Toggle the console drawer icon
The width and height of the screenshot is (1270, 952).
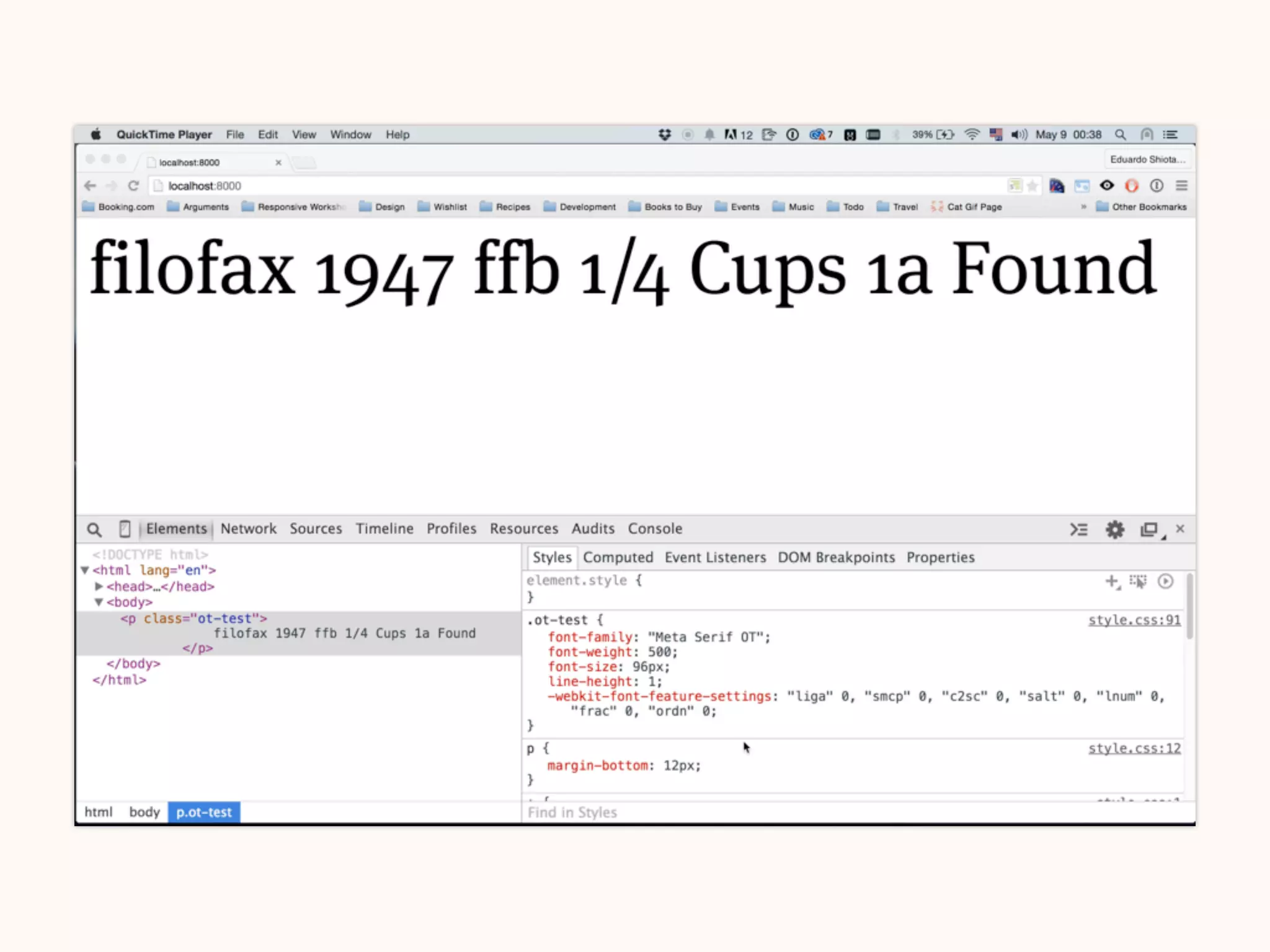click(x=1079, y=529)
